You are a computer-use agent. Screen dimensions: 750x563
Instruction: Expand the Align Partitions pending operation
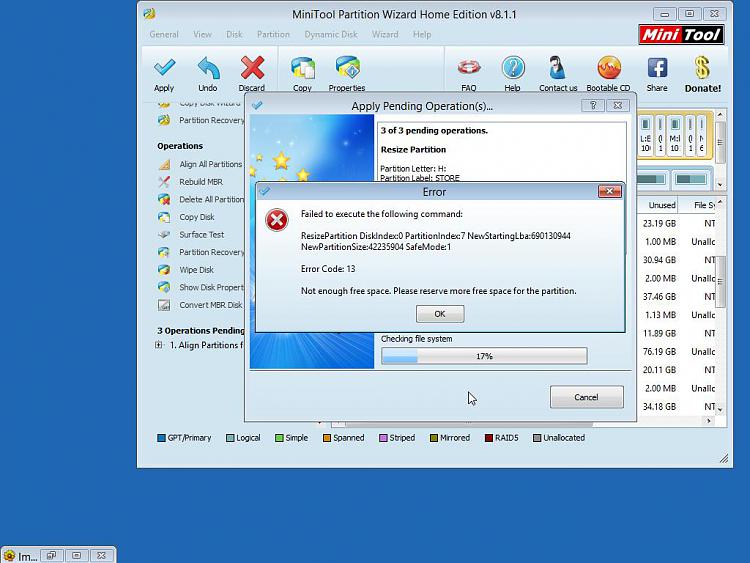pyautogui.click(x=159, y=345)
